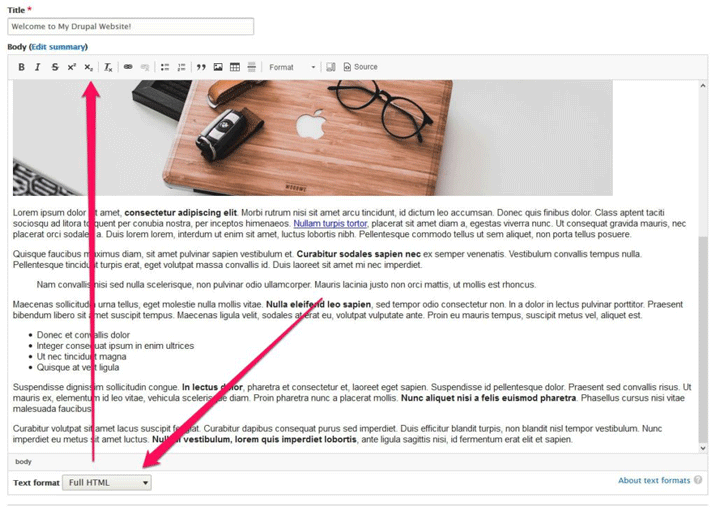Open the Text format Full HTML dropdown
715x514 pixels.
[x=107, y=483]
